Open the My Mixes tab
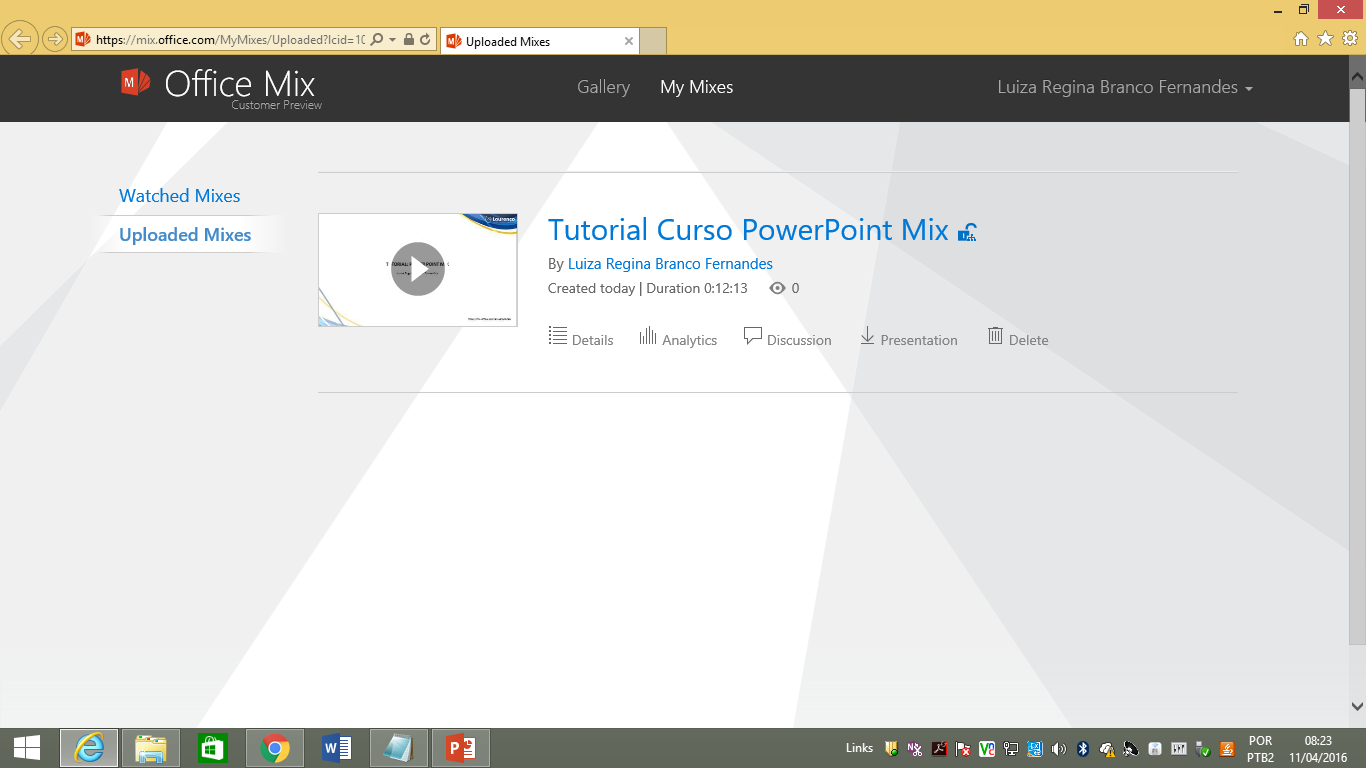This screenshot has width=1366, height=768. [x=696, y=87]
